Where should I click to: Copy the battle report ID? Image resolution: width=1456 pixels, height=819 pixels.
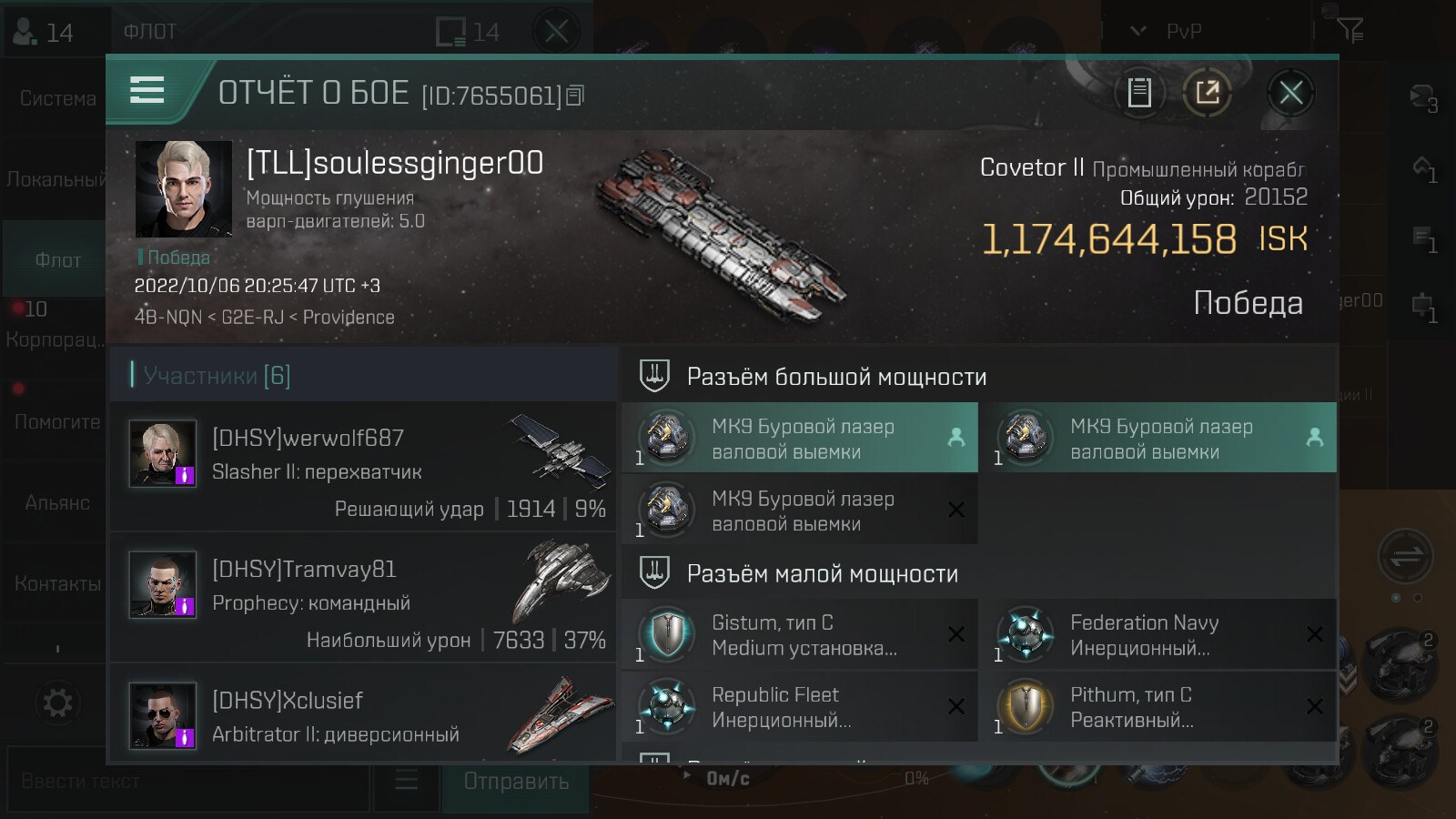[575, 96]
